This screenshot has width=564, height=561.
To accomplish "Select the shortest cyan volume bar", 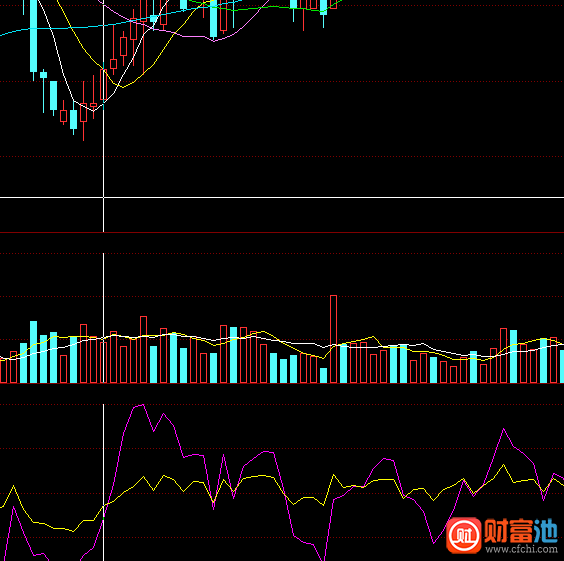I will tap(323, 375).
